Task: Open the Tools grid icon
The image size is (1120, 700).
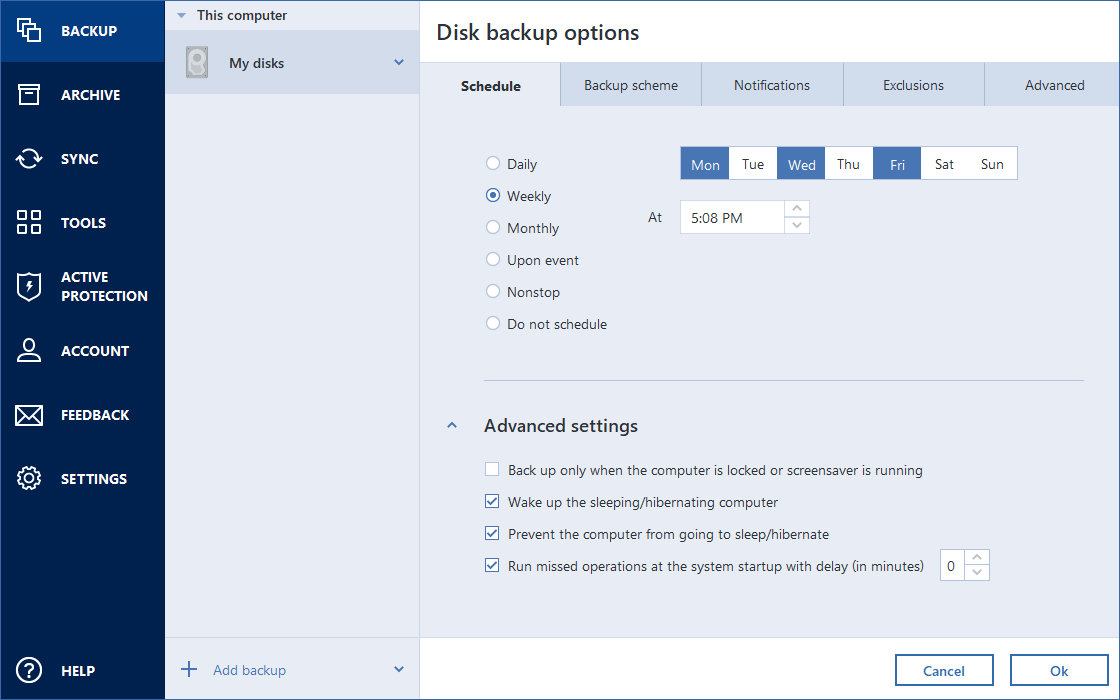Action: [x=29, y=223]
